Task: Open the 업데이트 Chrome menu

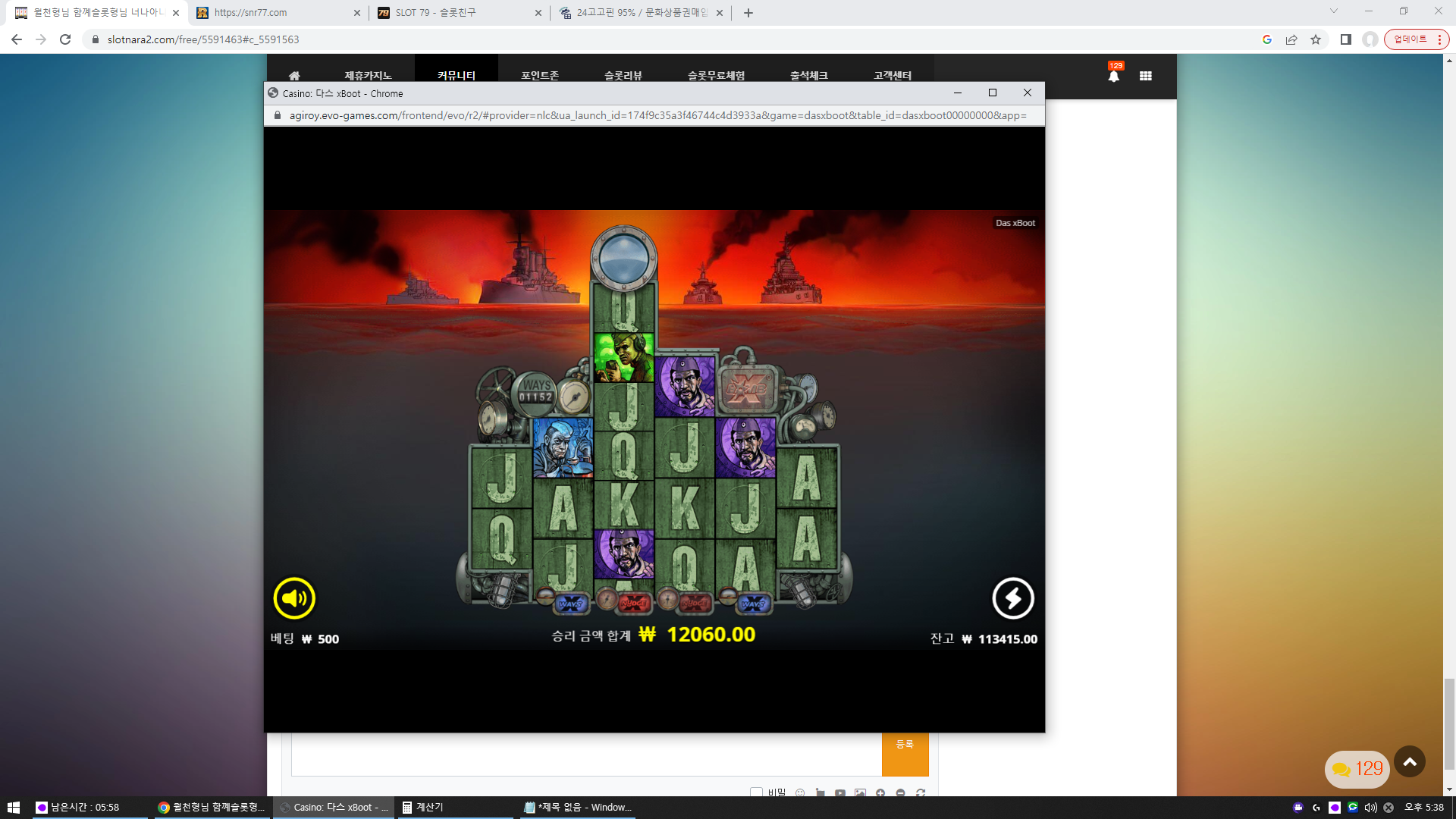Action: (x=1417, y=39)
